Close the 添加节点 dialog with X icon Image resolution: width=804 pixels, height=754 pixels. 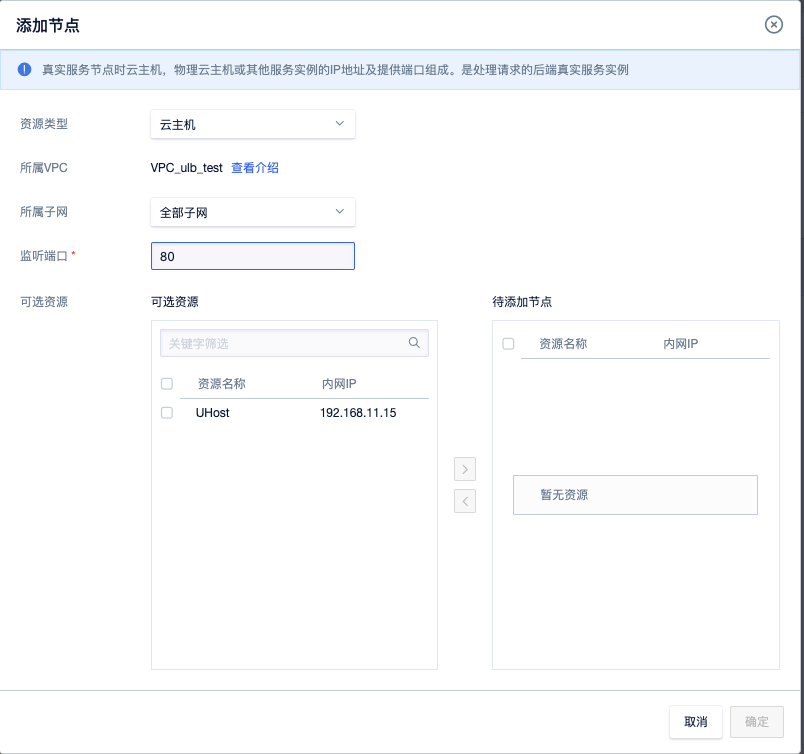tap(773, 25)
